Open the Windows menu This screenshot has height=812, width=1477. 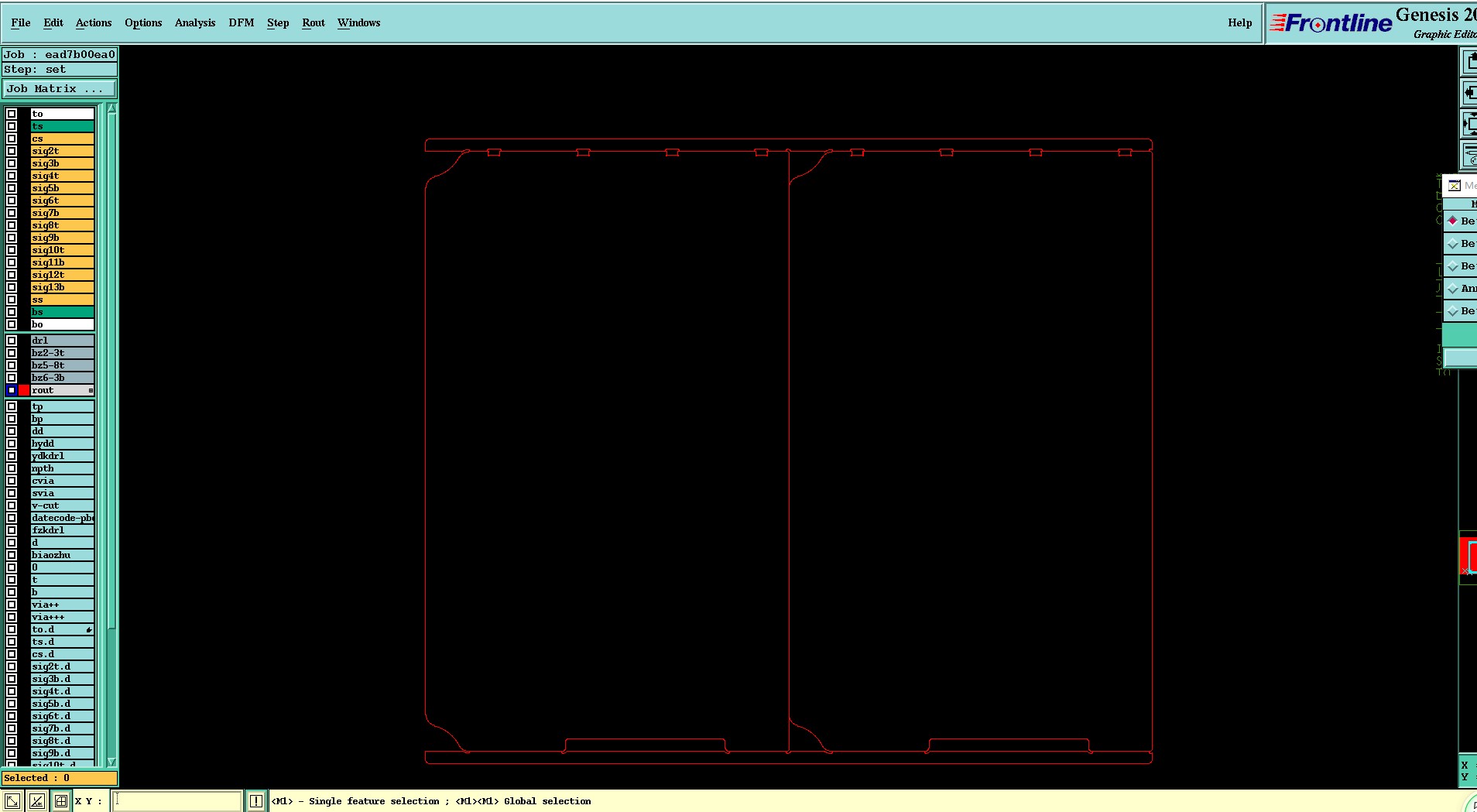(x=359, y=22)
